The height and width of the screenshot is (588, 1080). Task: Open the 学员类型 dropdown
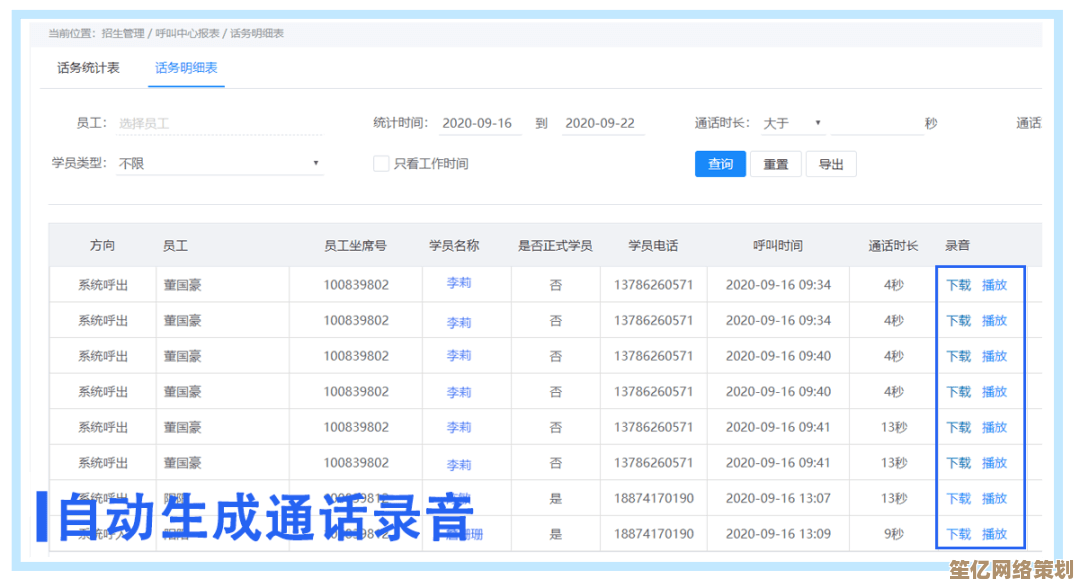[x=219, y=163]
